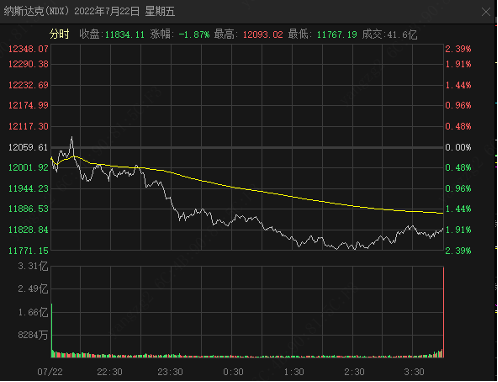Image resolution: width=498 pixels, height=382 pixels.
Task: Click the day high value 12093.02
Action: pyautogui.click(x=263, y=35)
